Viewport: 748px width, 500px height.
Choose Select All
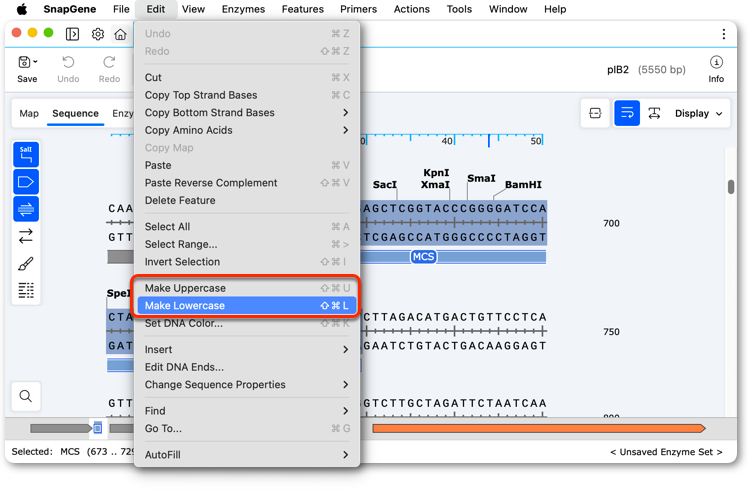[x=247, y=227]
